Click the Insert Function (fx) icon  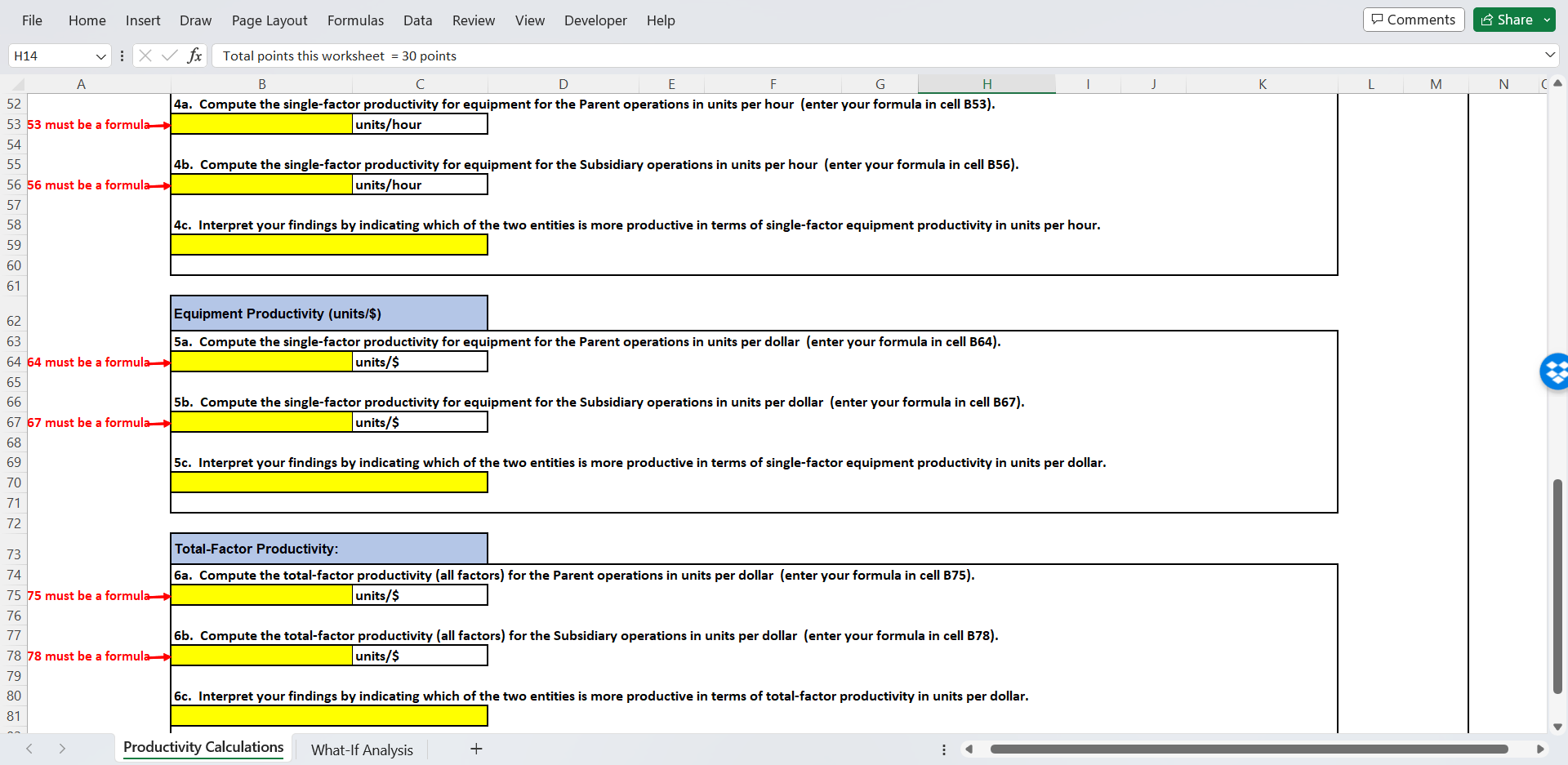tap(194, 56)
